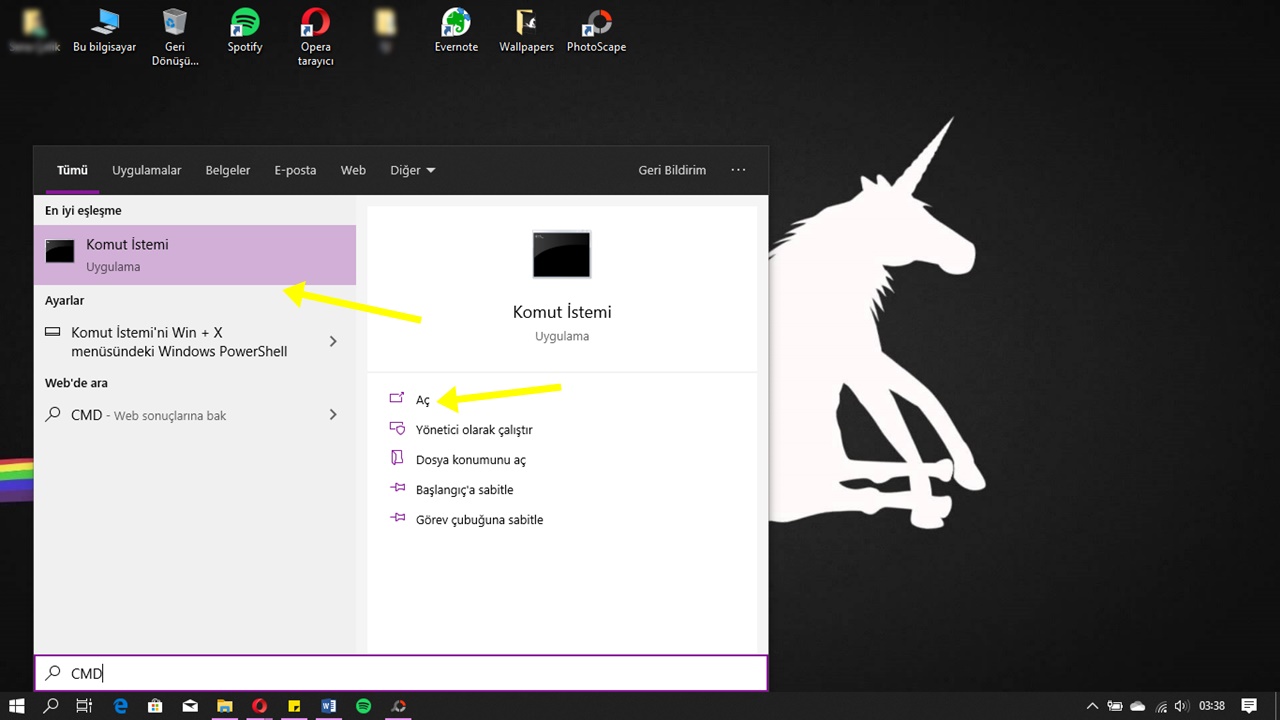This screenshot has width=1280, height=720.
Task: Open the E-posta search tab
Action: [x=295, y=170]
